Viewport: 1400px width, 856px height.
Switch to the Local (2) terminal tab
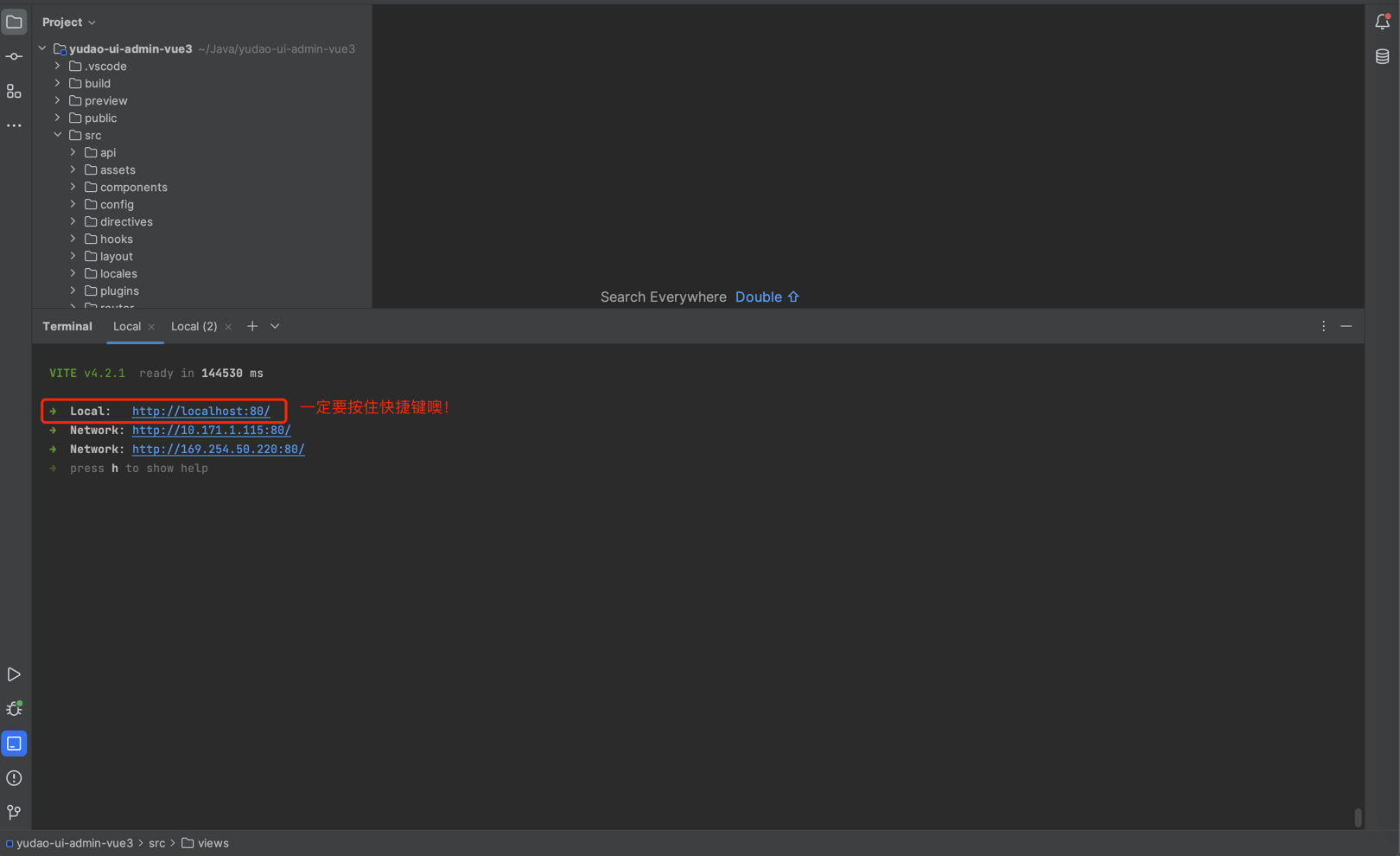click(194, 327)
